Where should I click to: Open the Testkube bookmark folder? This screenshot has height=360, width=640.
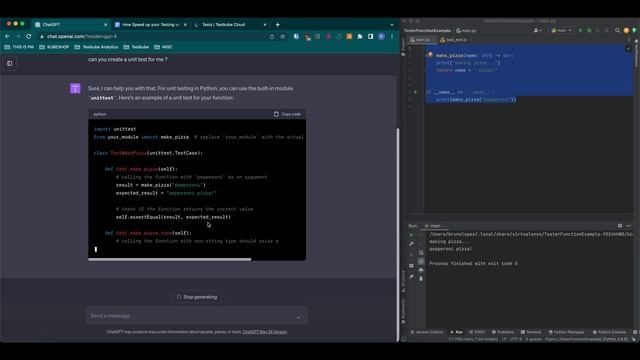pyautogui.click(x=136, y=47)
